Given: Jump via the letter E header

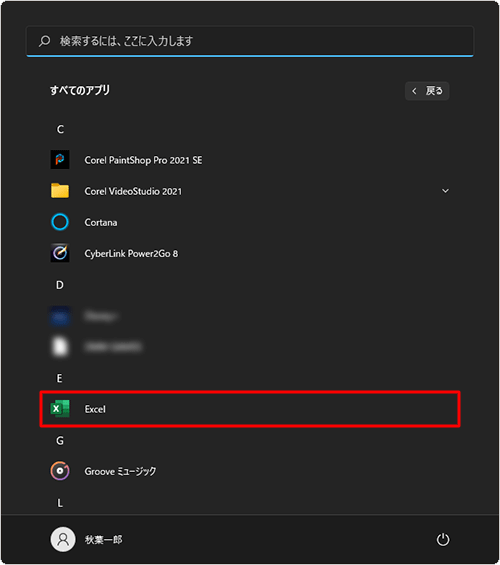Looking at the screenshot, I should 59,378.
